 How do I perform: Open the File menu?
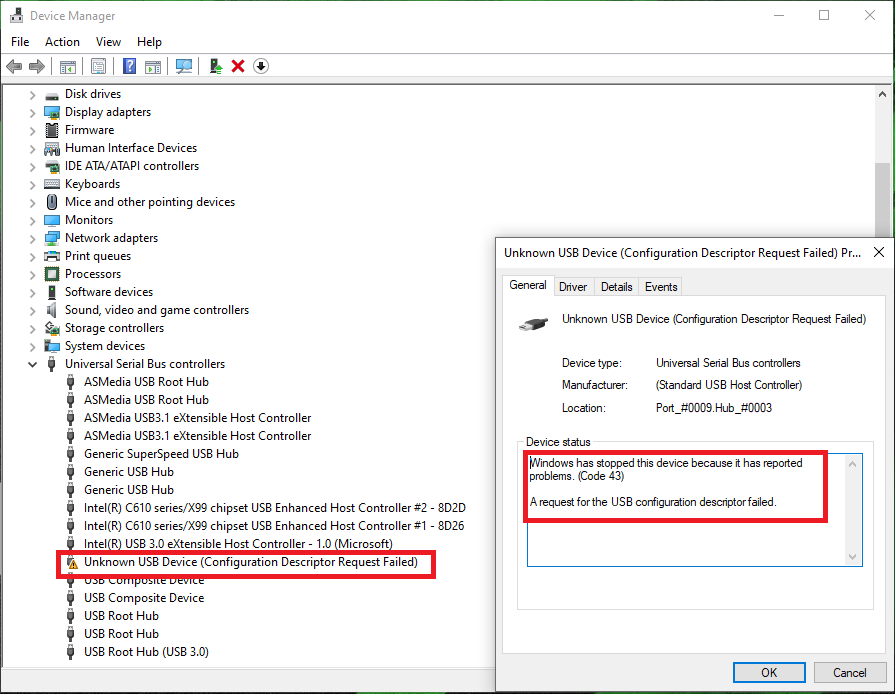(20, 42)
